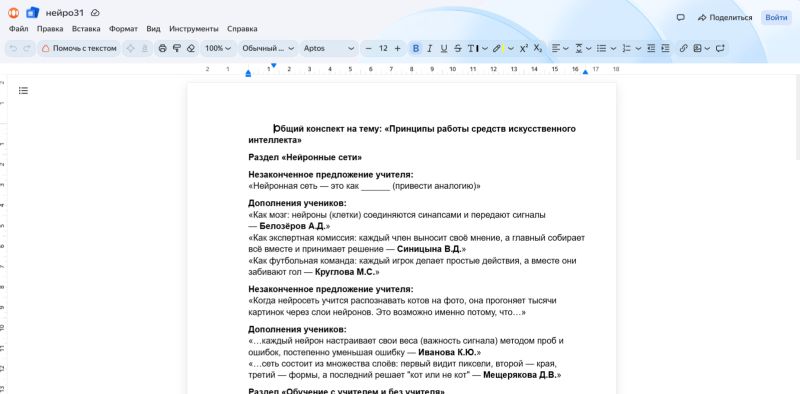Decrease font size with minus button

pyautogui.click(x=369, y=48)
